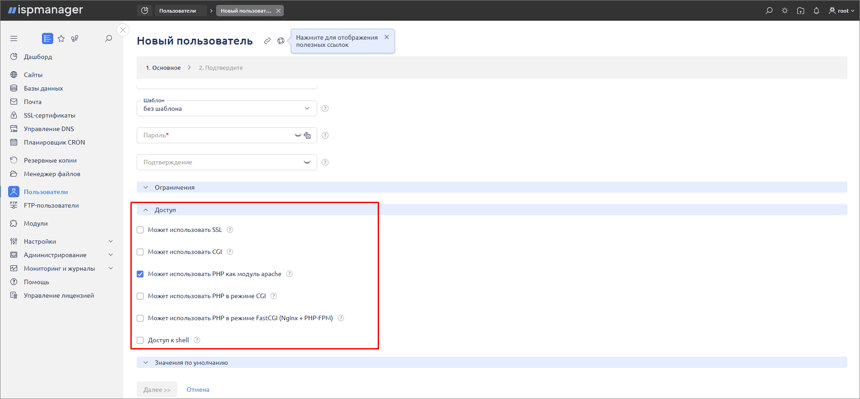
Task: Dismiss the useful links tooltip
Action: [x=386, y=37]
